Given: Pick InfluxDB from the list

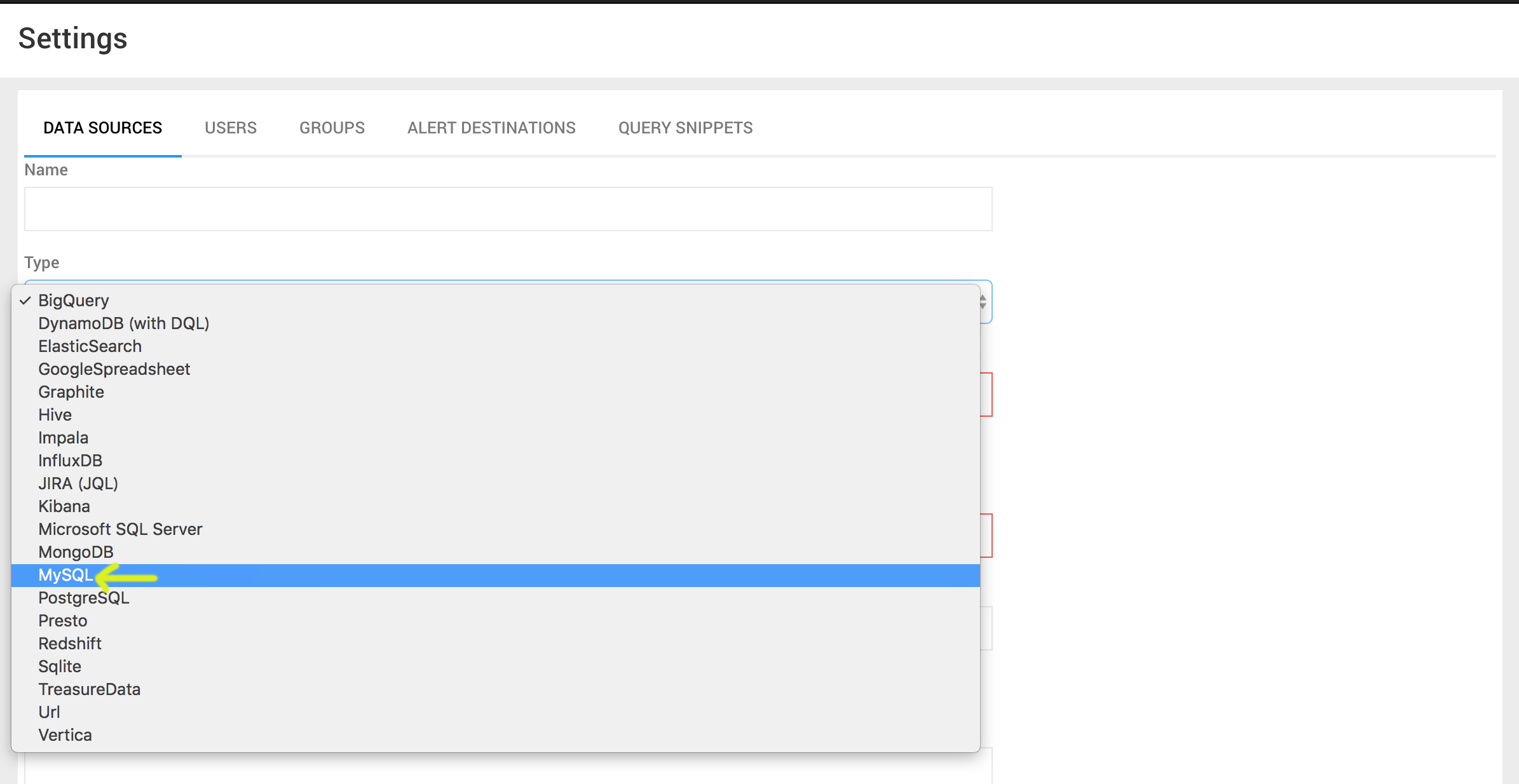Looking at the screenshot, I should [70, 460].
